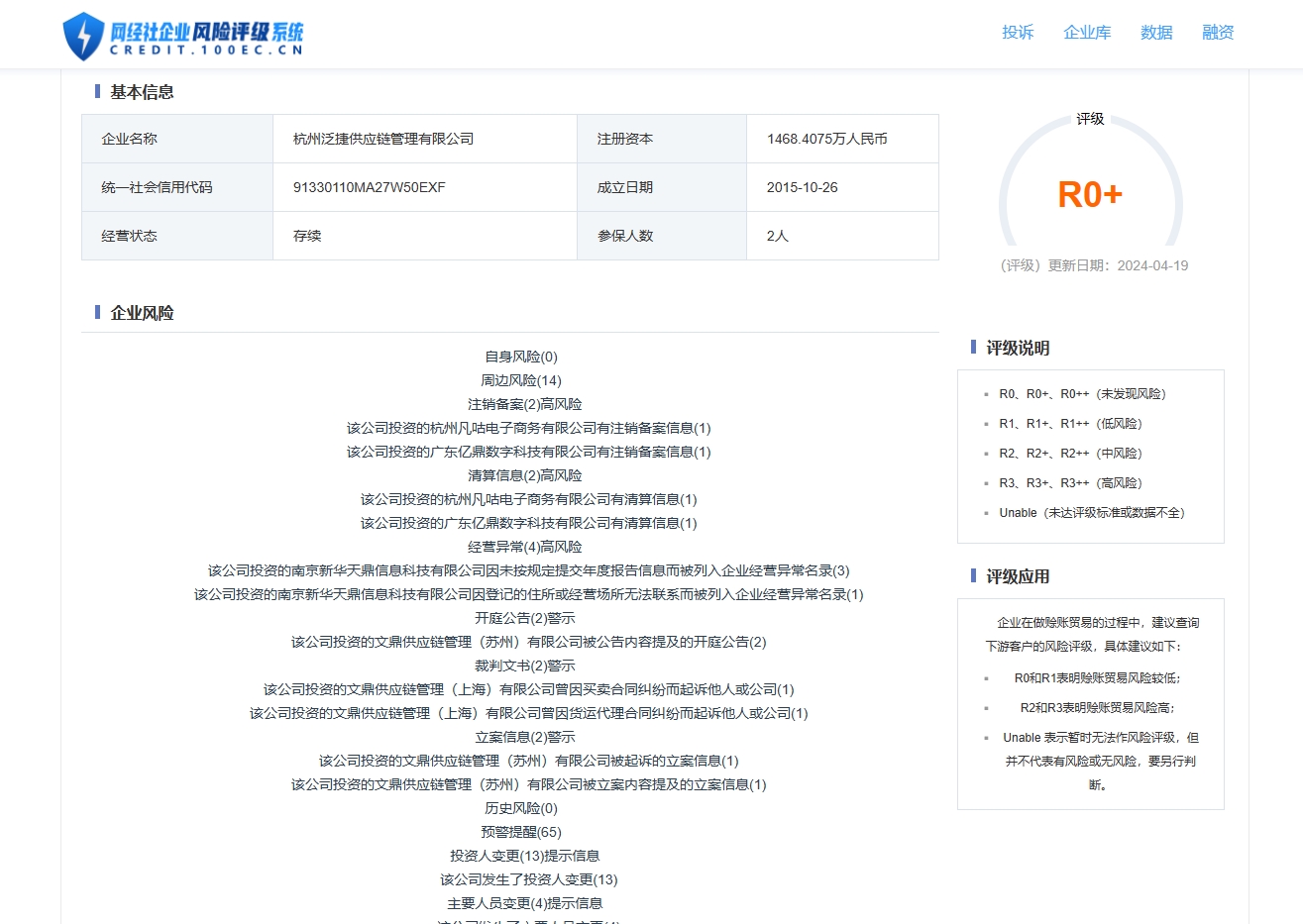Select the company name 杭州泛捷供应链管理有限公司

point(383,139)
